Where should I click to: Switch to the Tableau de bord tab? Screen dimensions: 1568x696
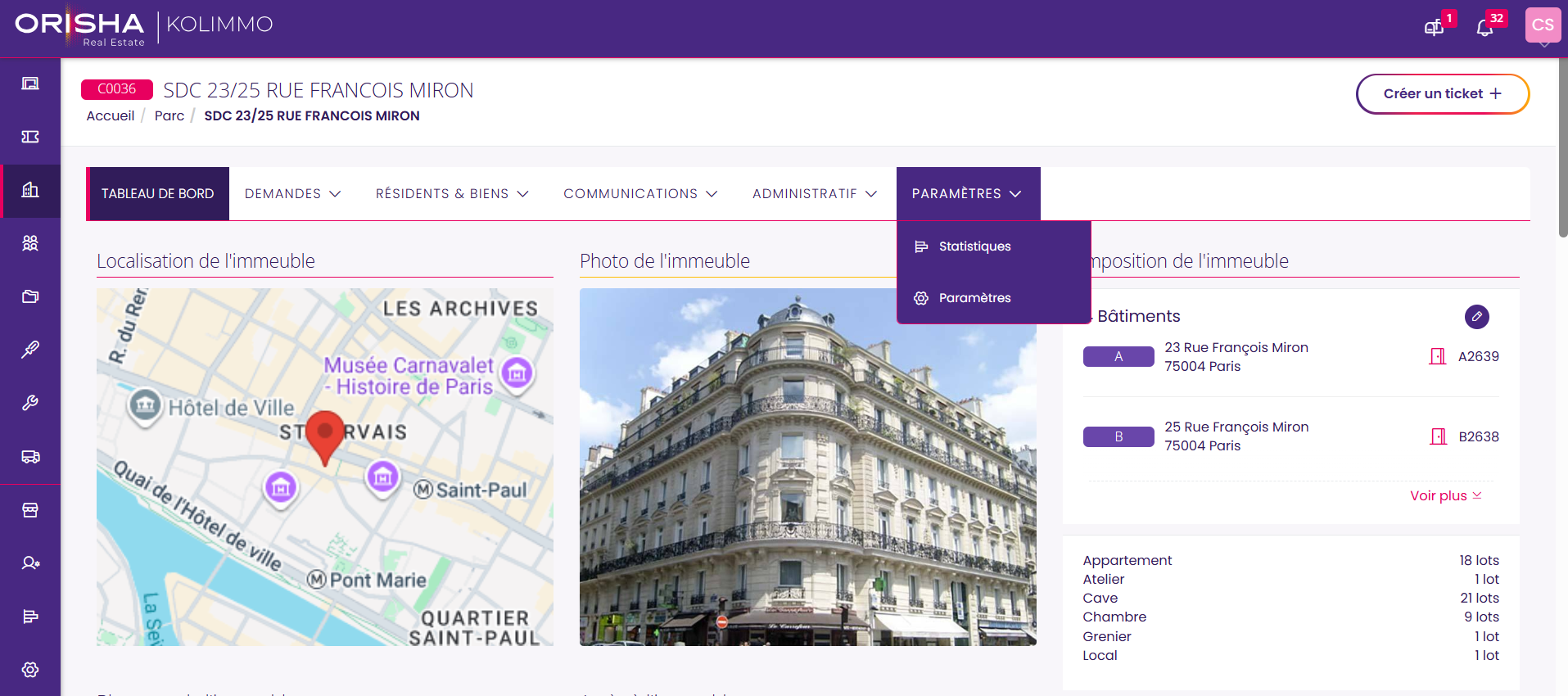(158, 194)
